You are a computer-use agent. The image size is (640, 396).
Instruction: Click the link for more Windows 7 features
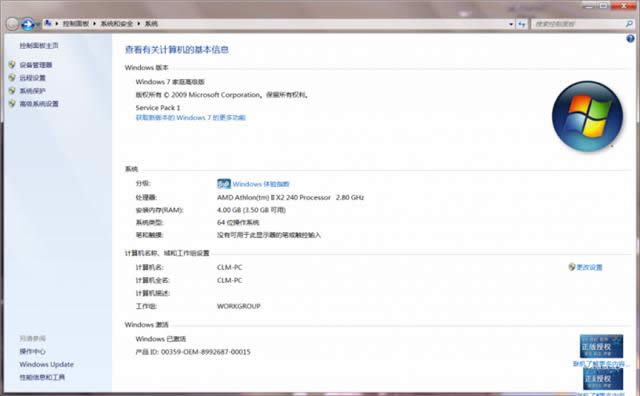pyautogui.click(x=191, y=118)
